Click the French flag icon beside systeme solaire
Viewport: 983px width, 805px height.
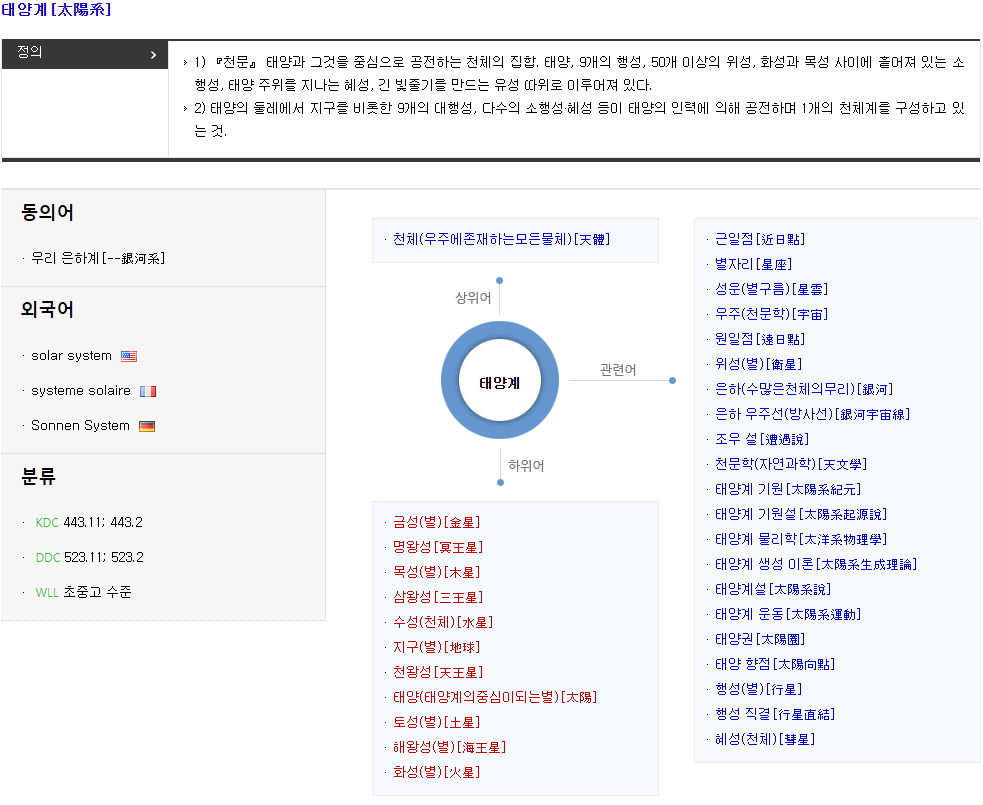click(148, 391)
